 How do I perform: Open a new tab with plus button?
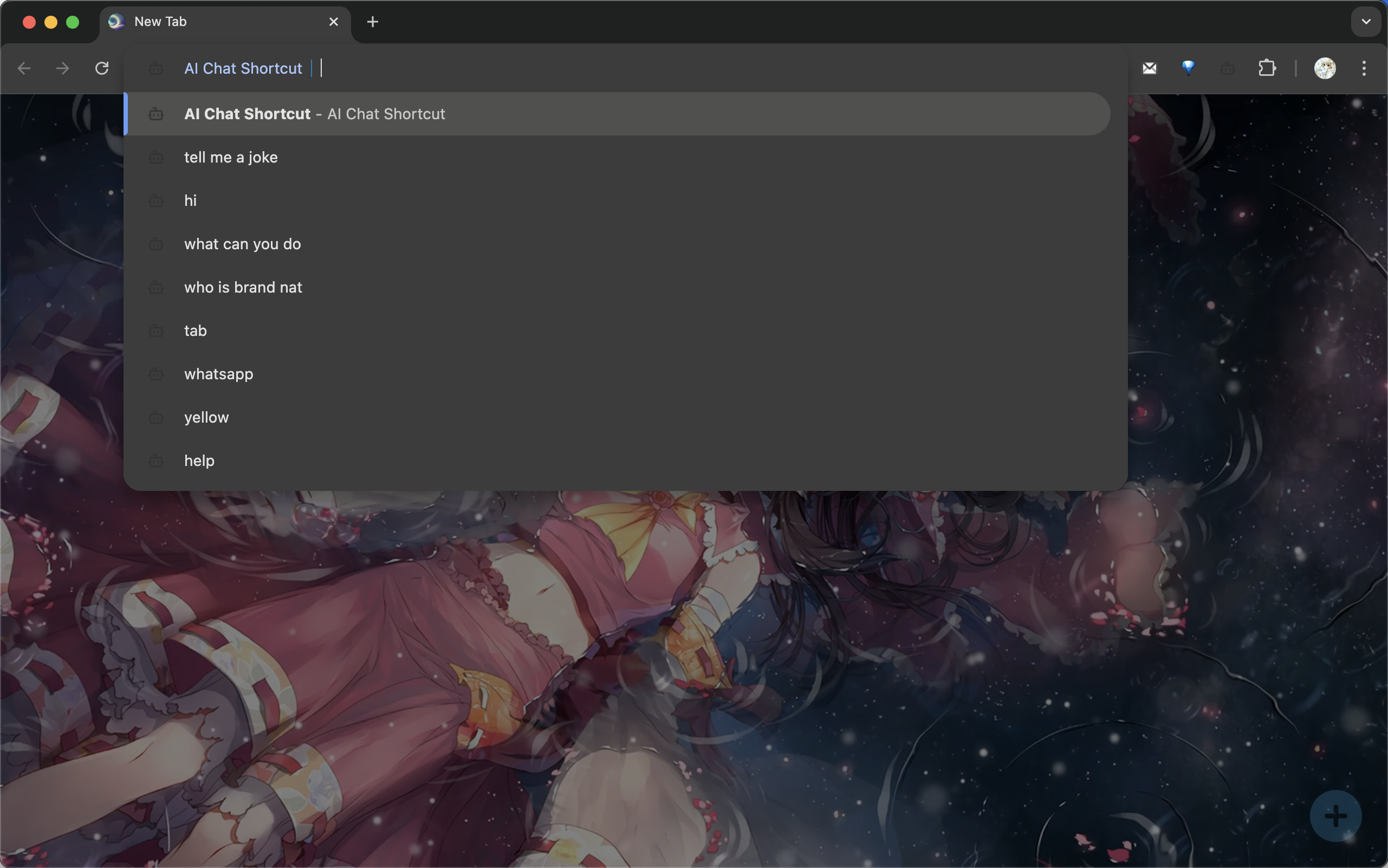[372, 22]
